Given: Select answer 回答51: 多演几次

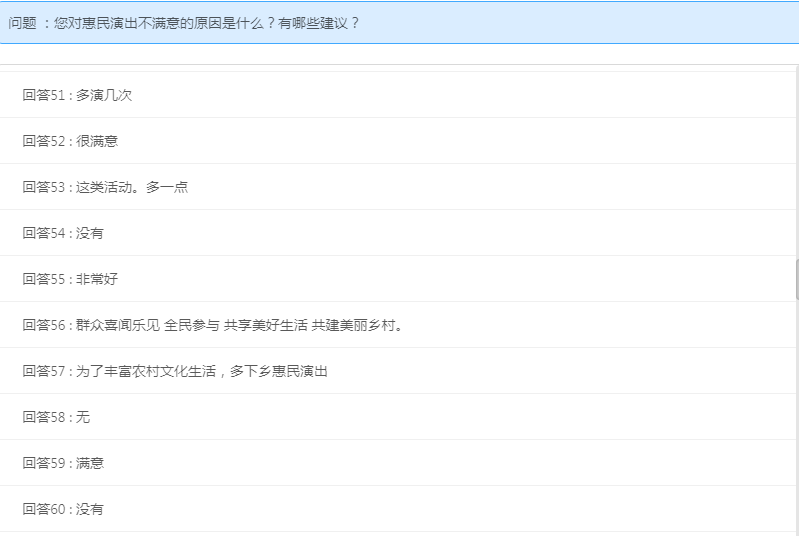Looking at the screenshot, I should pos(398,95).
